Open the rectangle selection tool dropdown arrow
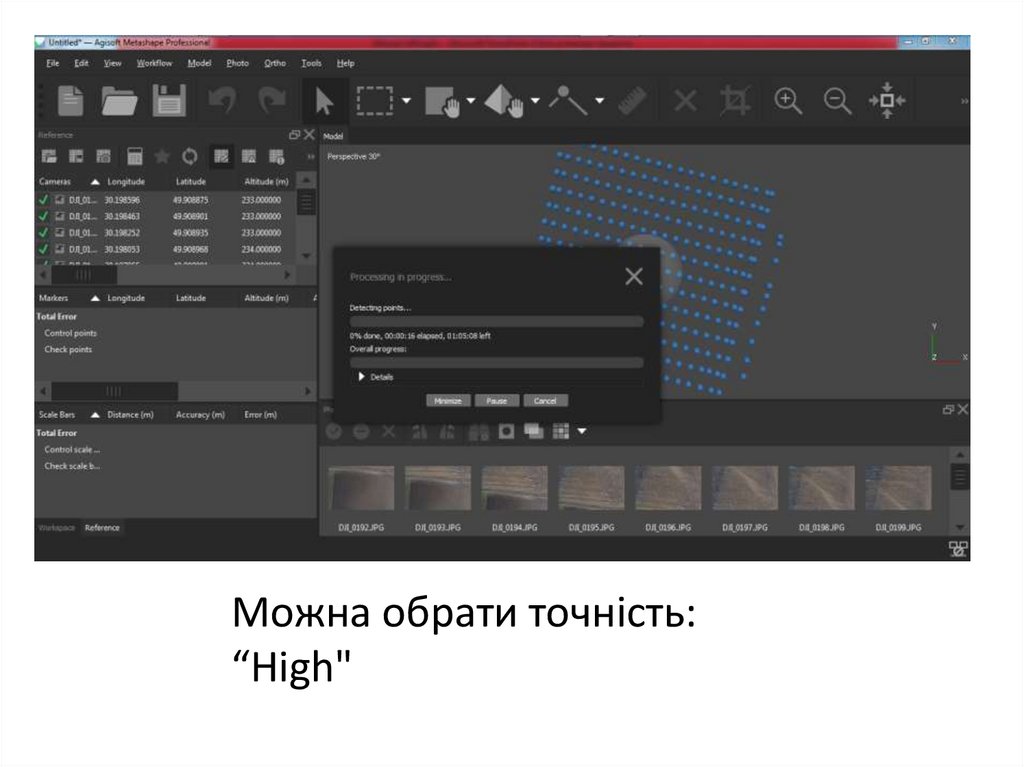Screen dimensions: 1024x767 click(405, 100)
